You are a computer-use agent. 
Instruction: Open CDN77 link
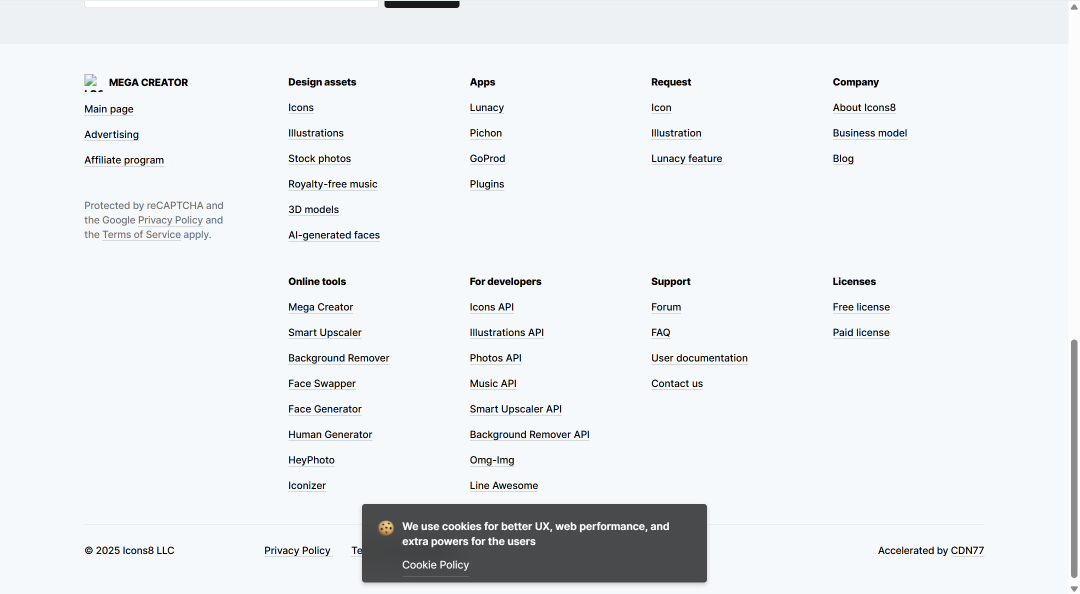967,551
